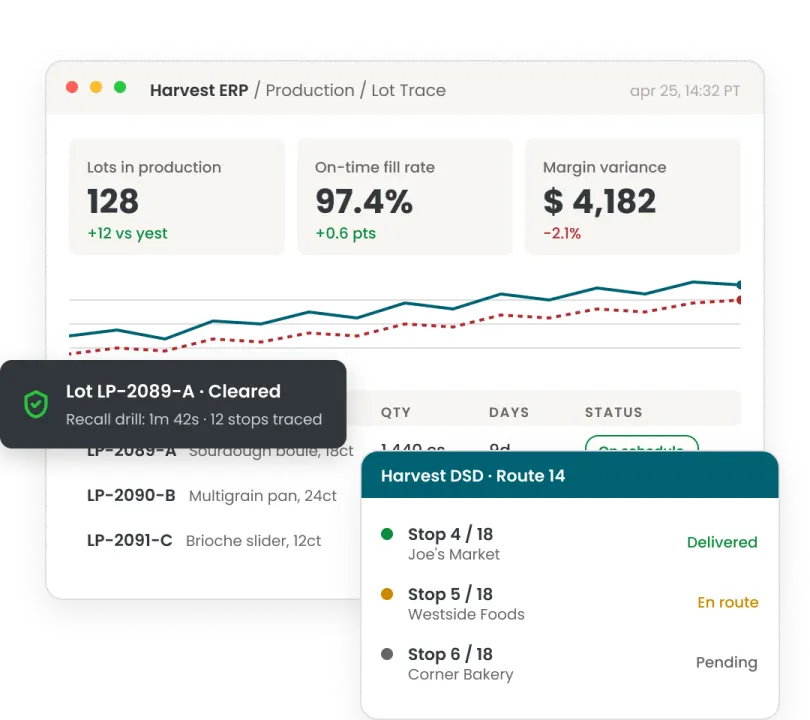Sort by the STATUS column header

[613, 412]
